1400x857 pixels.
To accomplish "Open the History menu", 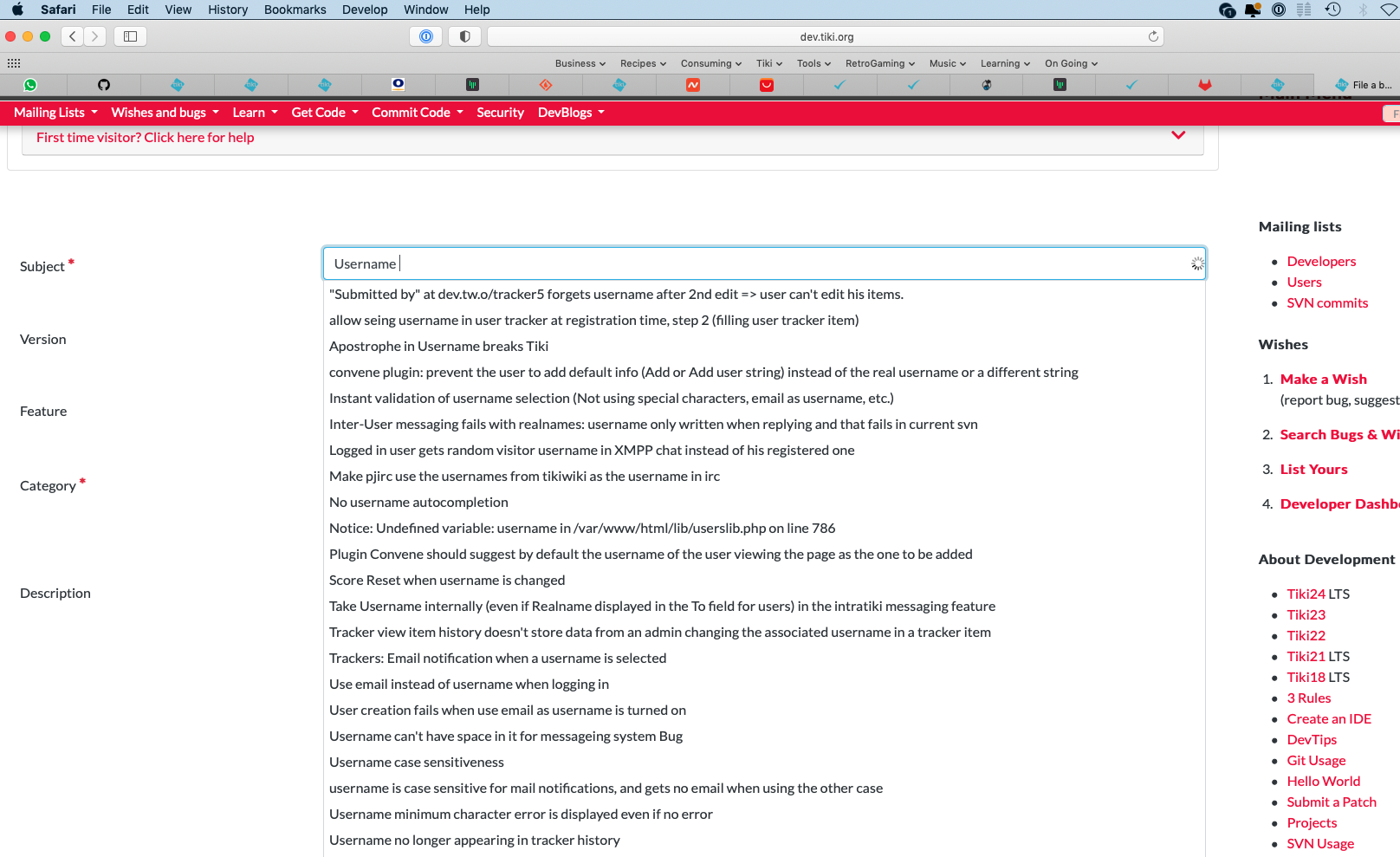I will (x=228, y=10).
